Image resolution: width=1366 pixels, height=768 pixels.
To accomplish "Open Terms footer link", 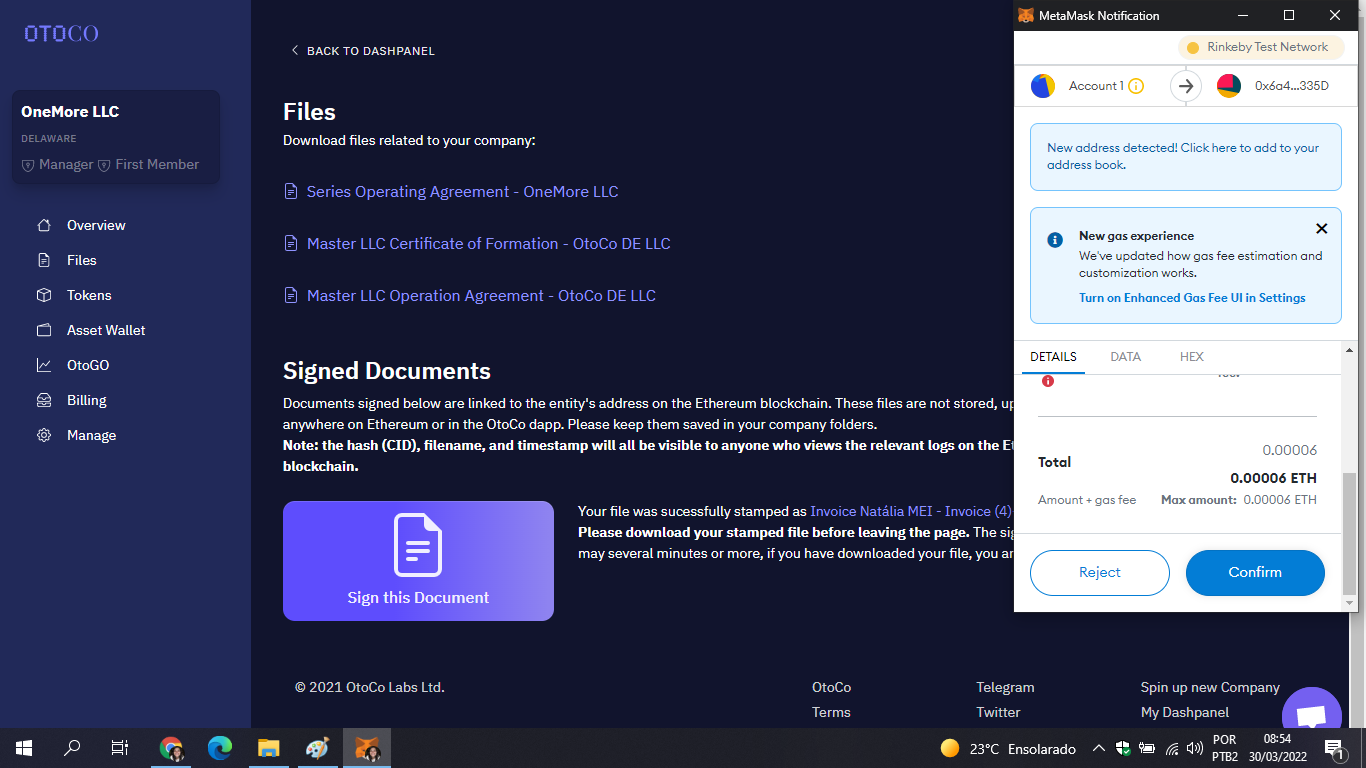I will pos(831,712).
